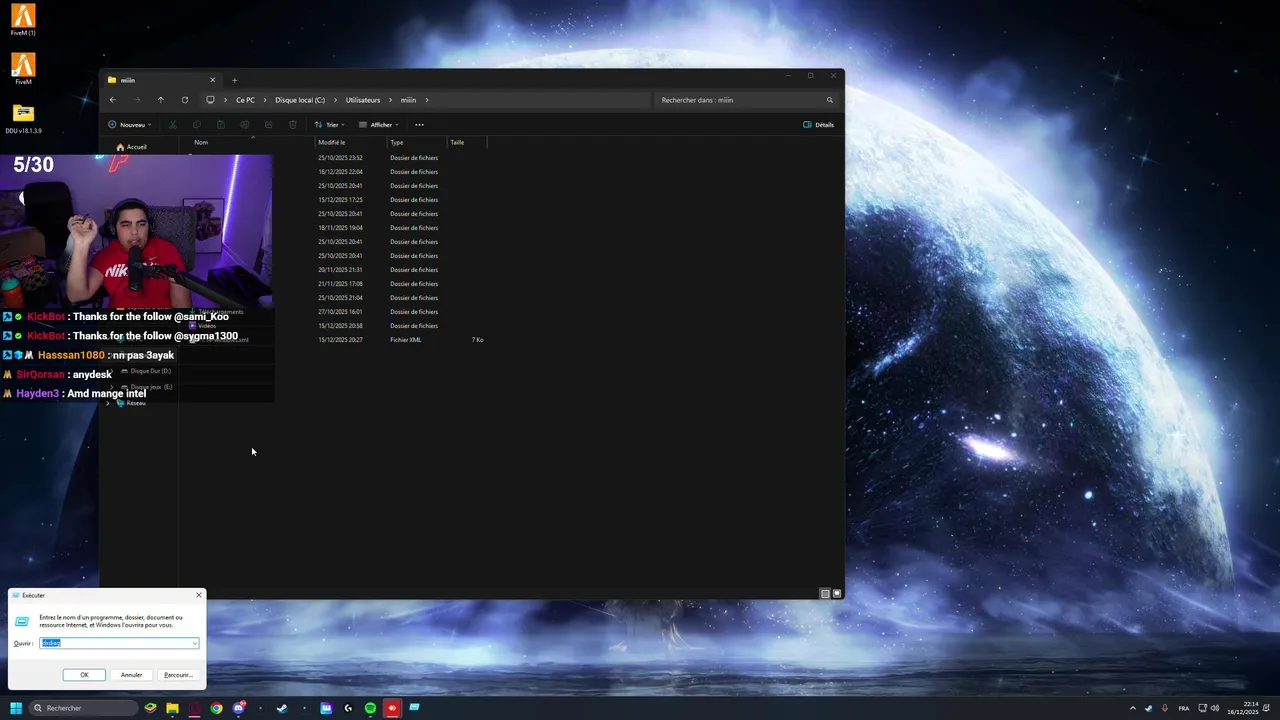Select Accueil in the navigation pane
This screenshot has width=1280, height=720.
(131, 147)
